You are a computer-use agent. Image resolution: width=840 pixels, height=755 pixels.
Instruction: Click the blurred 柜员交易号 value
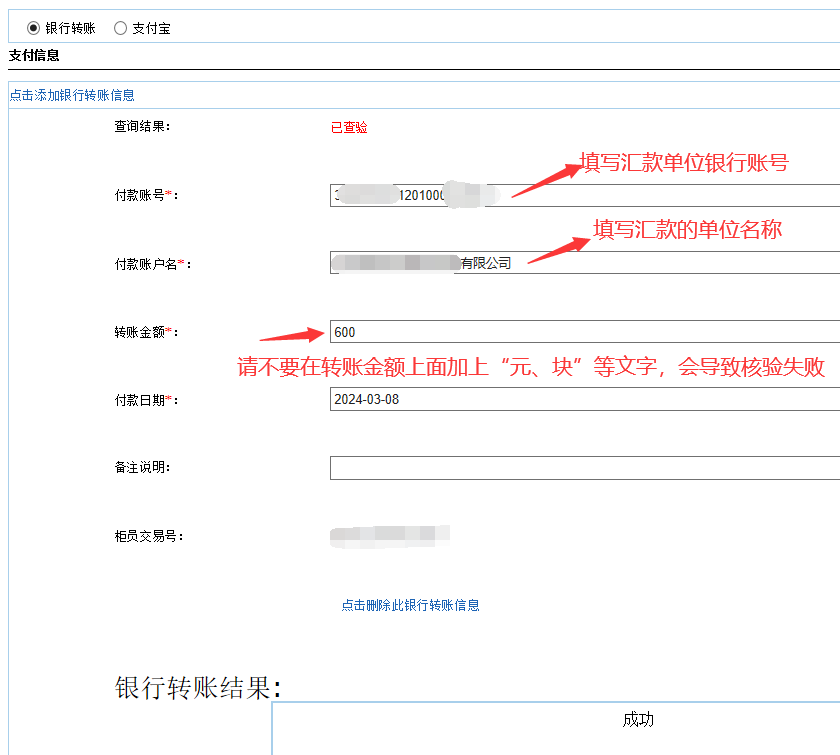pos(390,536)
